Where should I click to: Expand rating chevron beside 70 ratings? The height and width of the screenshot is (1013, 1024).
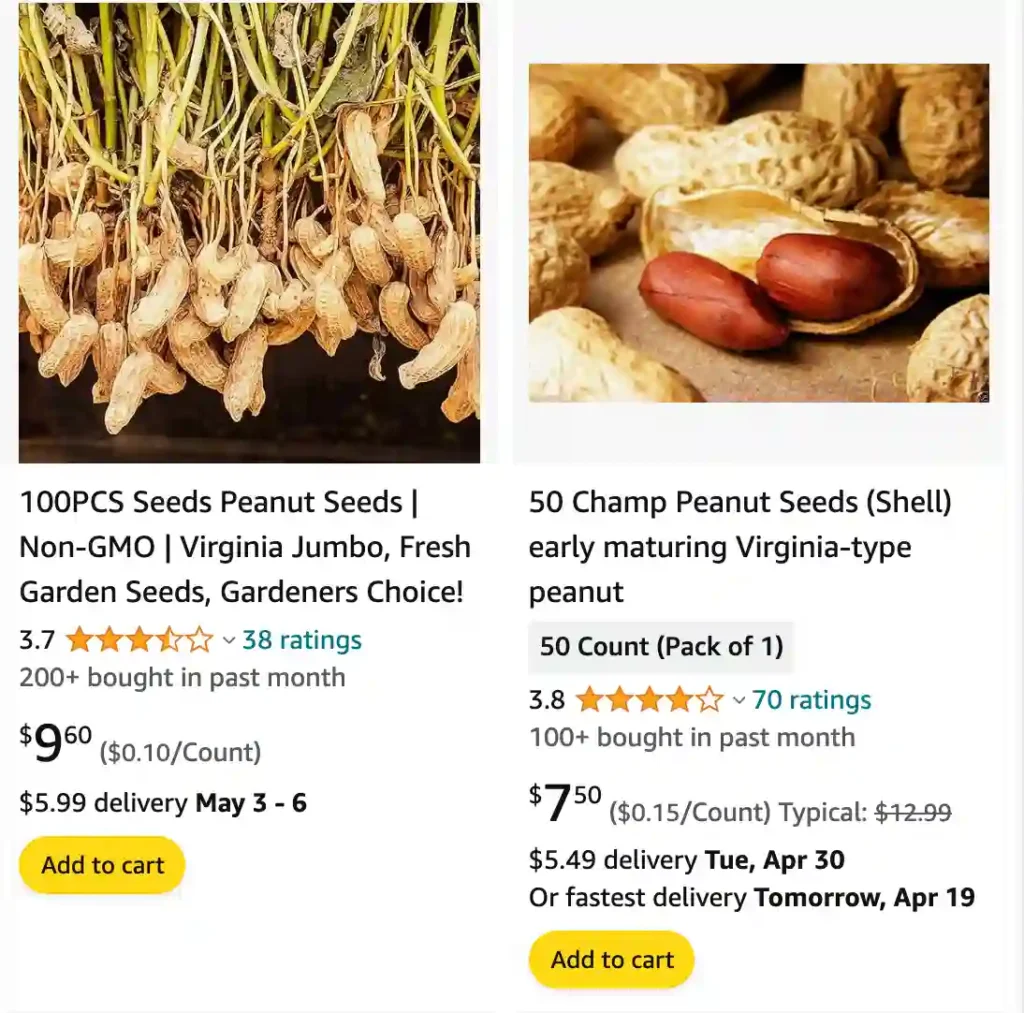739,701
